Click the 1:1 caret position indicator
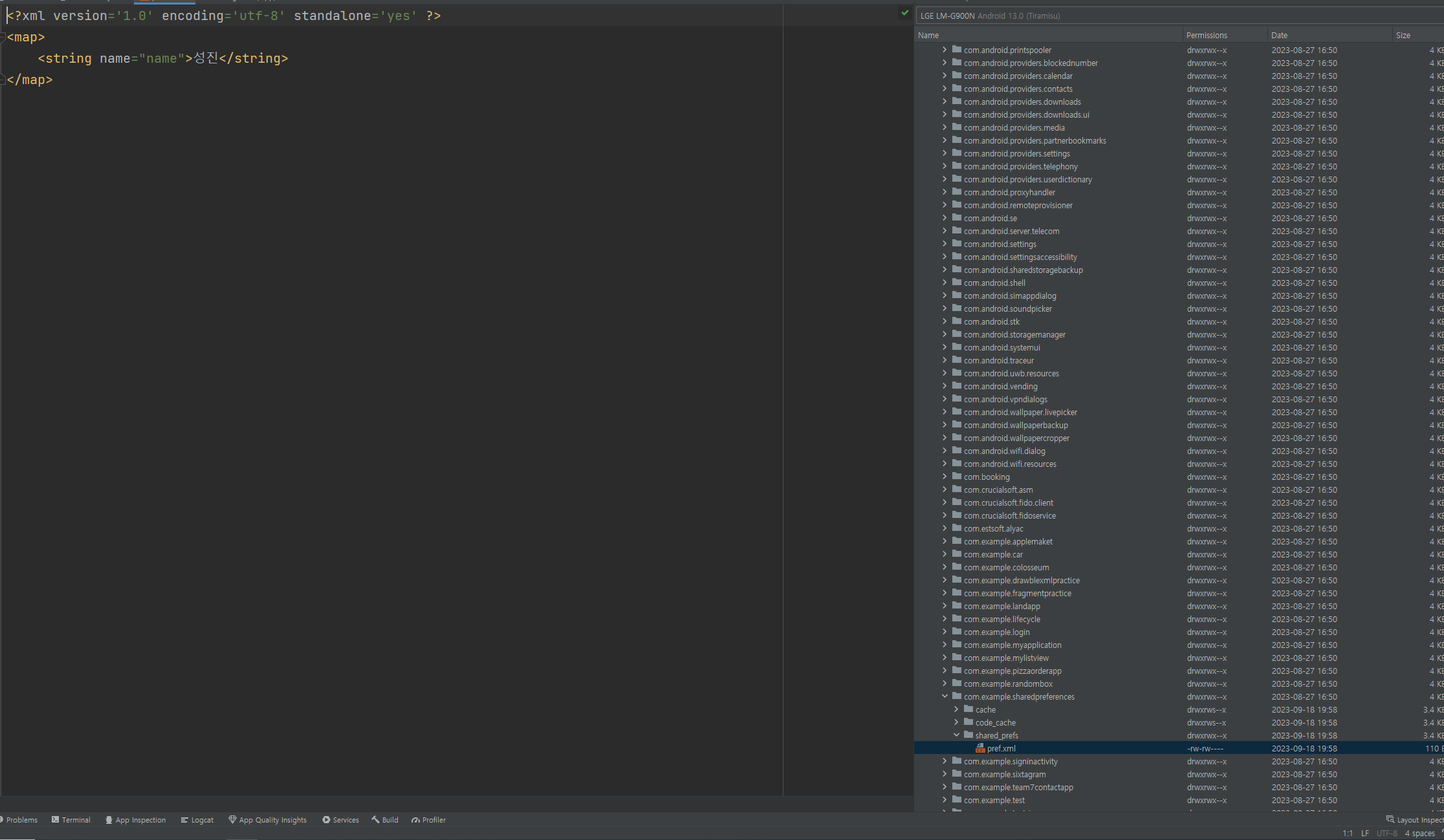Image resolution: width=1444 pixels, height=840 pixels. tap(1348, 834)
